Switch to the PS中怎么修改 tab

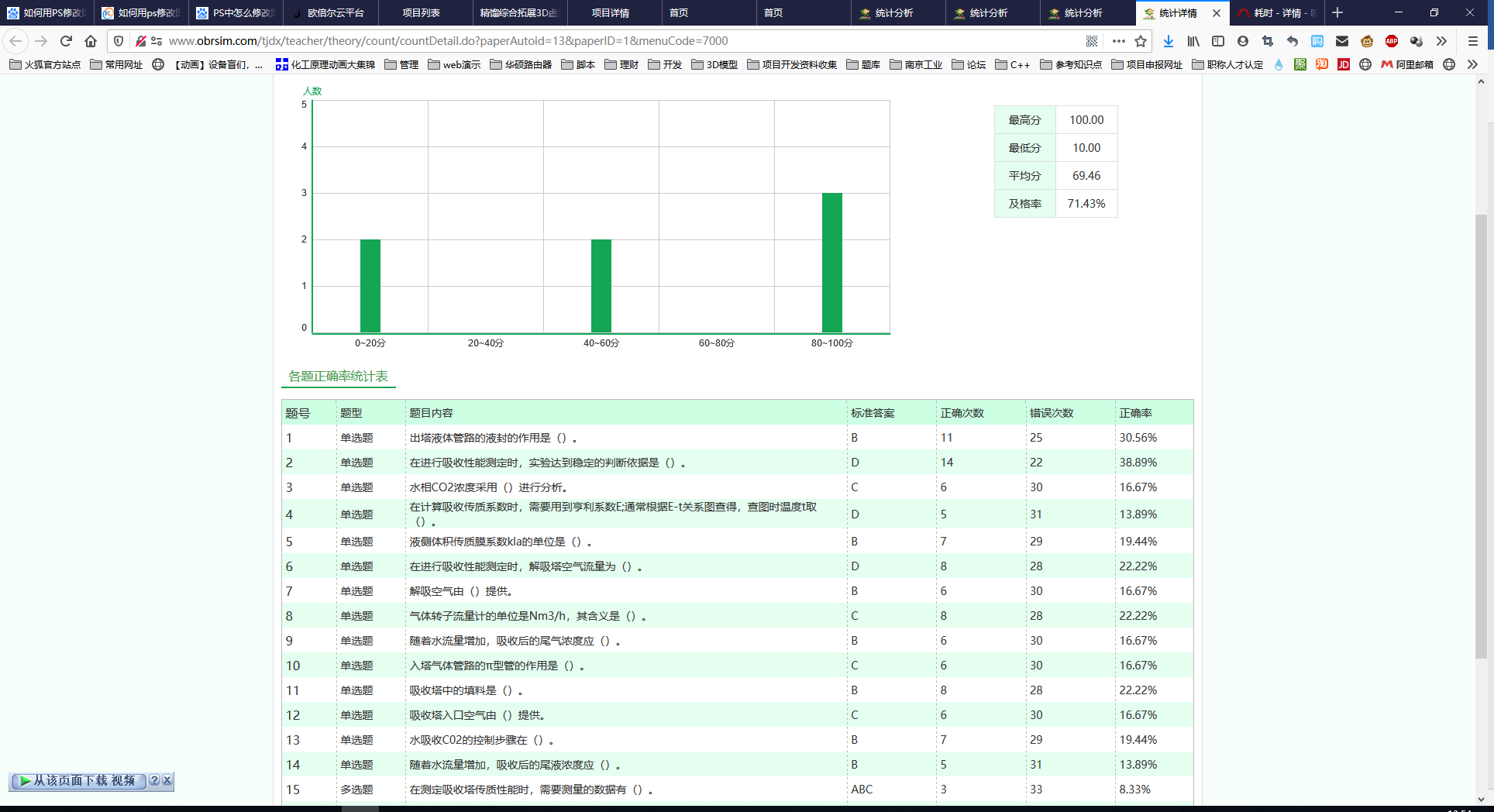(236, 13)
